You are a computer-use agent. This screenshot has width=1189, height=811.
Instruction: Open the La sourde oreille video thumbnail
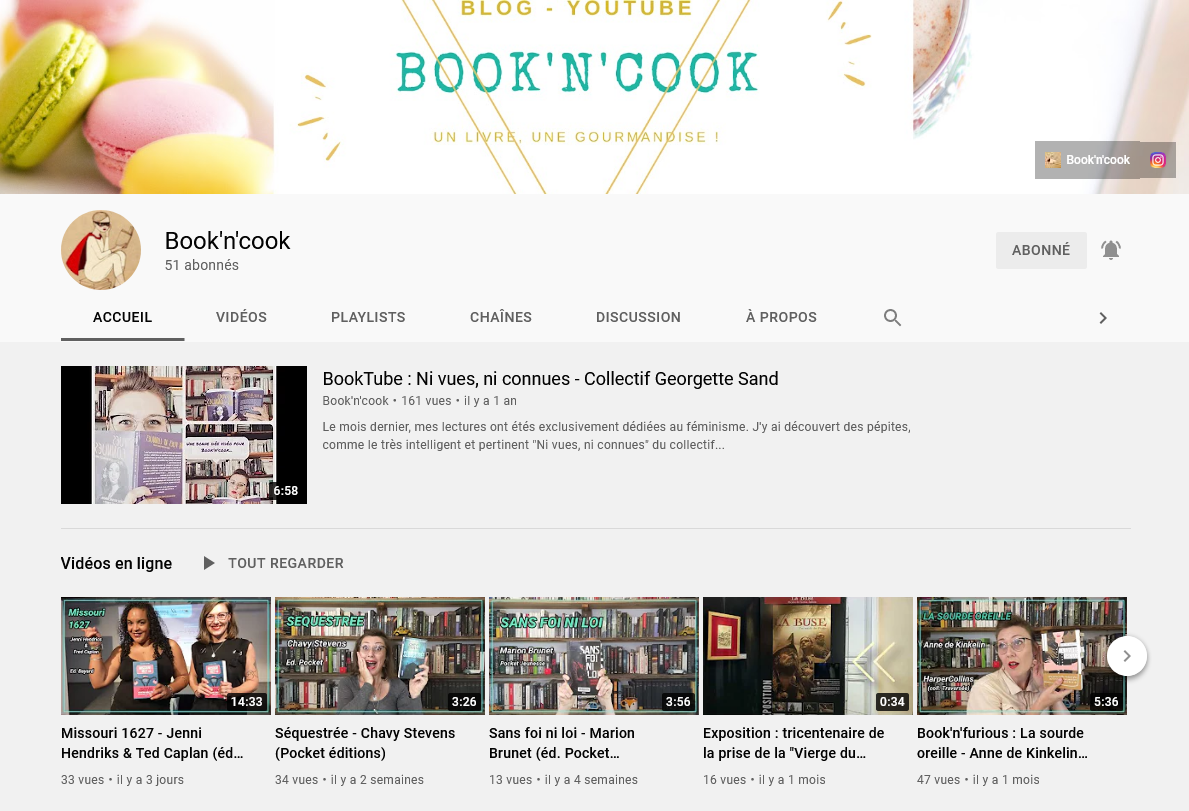pyautogui.click(x=1021, y=656)
